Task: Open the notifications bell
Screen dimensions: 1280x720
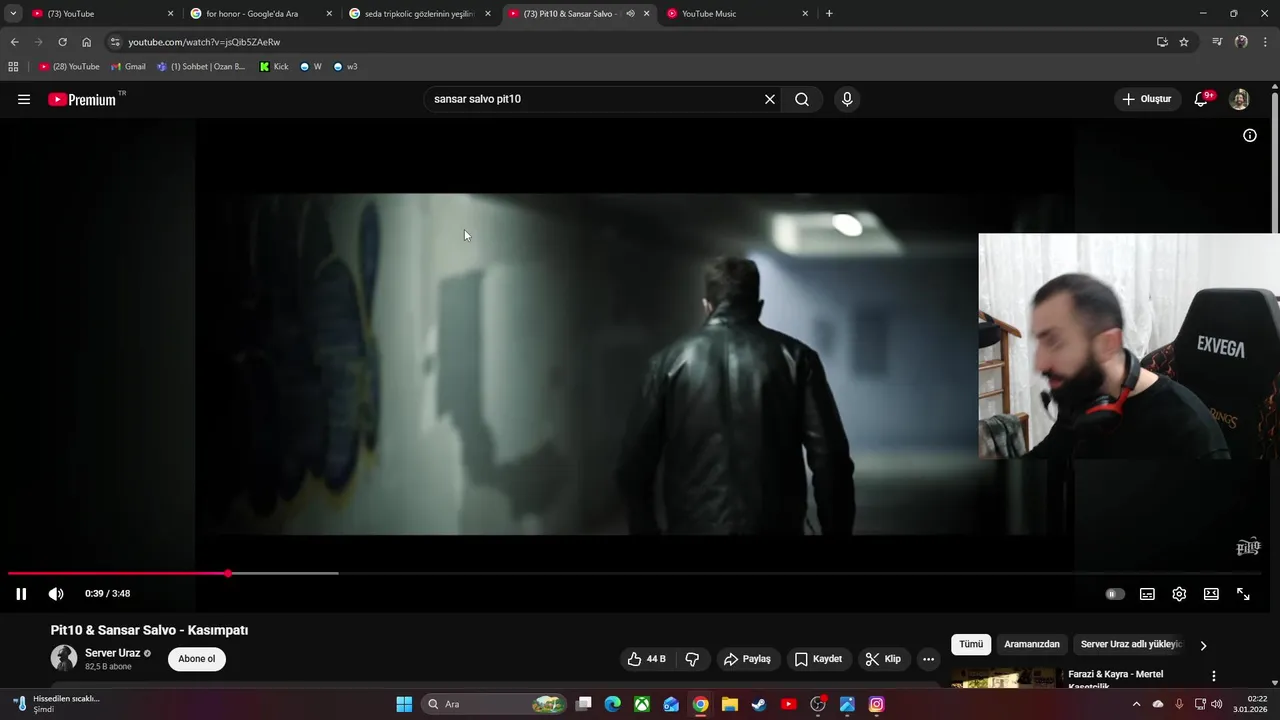Action: [x=1202, y=99]
